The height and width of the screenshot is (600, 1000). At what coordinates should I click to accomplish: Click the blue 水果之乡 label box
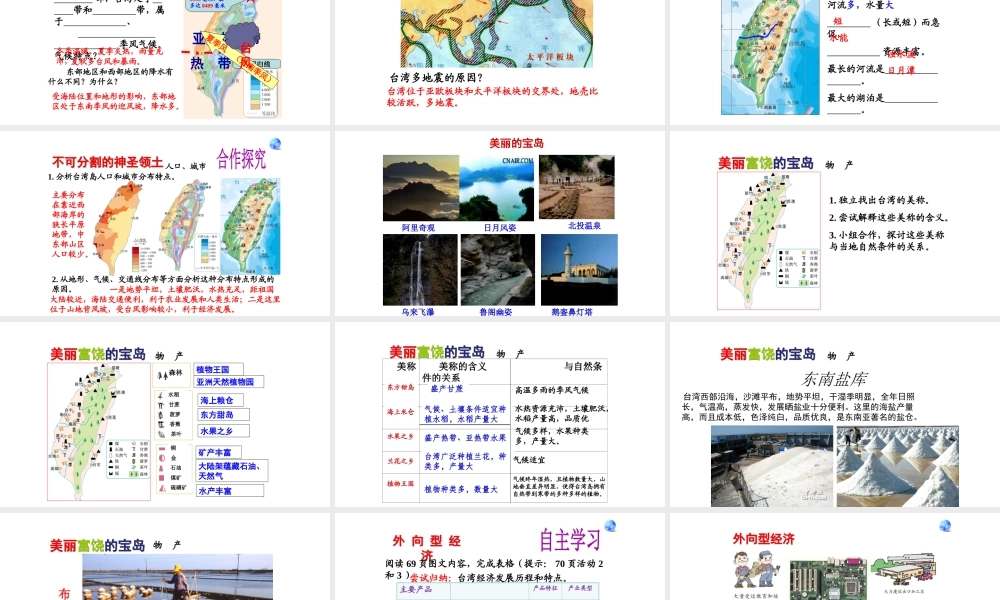222,431
